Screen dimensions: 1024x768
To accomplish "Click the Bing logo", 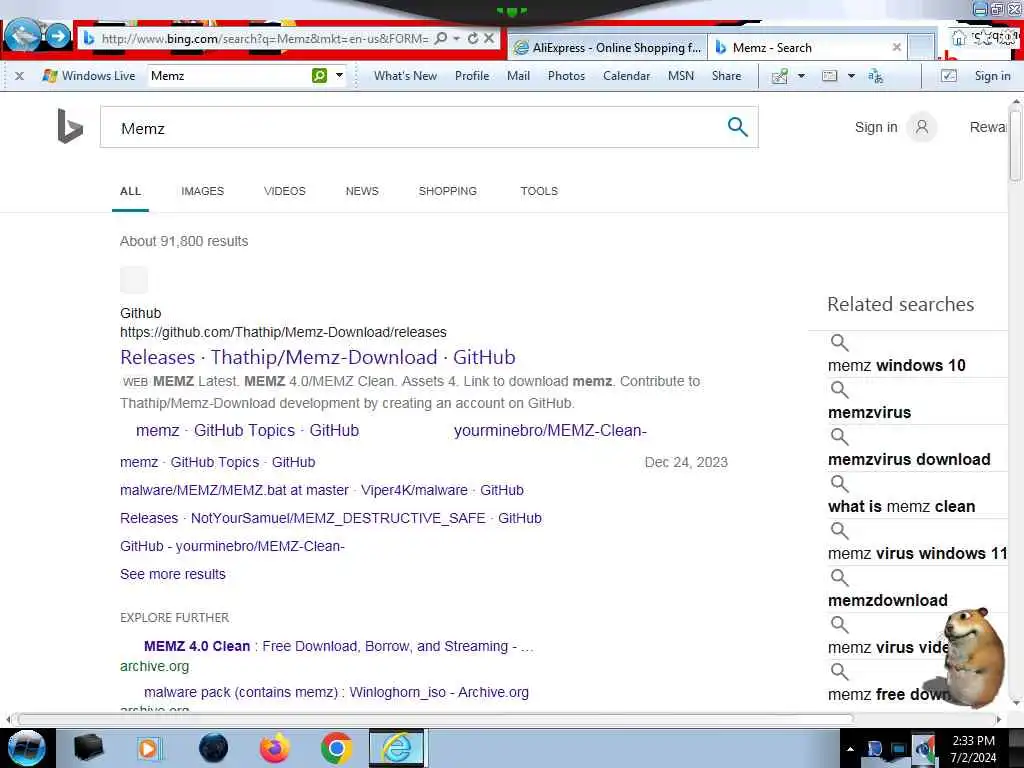I will (70, 126).
